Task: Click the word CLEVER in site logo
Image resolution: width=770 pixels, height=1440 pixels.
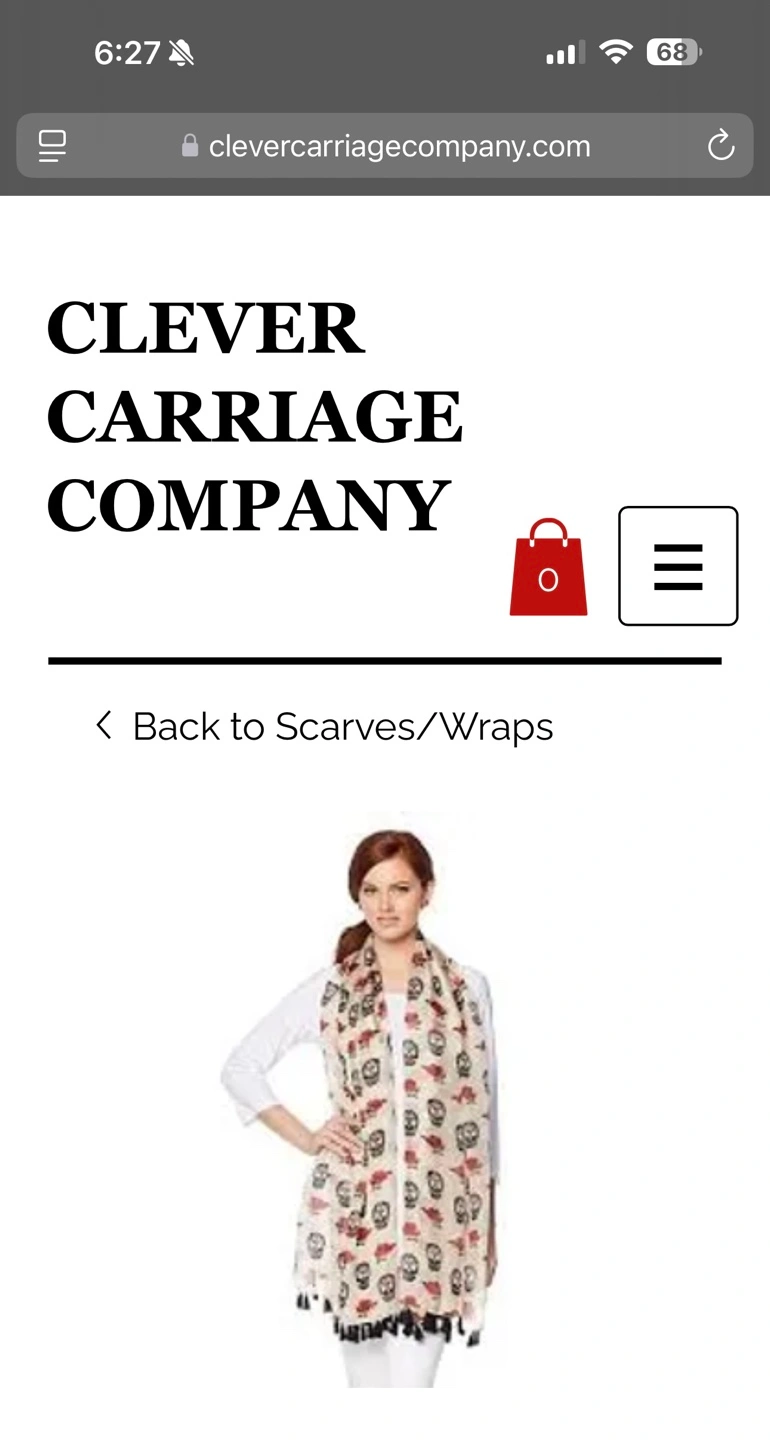Action: click(x=205, y=328)
